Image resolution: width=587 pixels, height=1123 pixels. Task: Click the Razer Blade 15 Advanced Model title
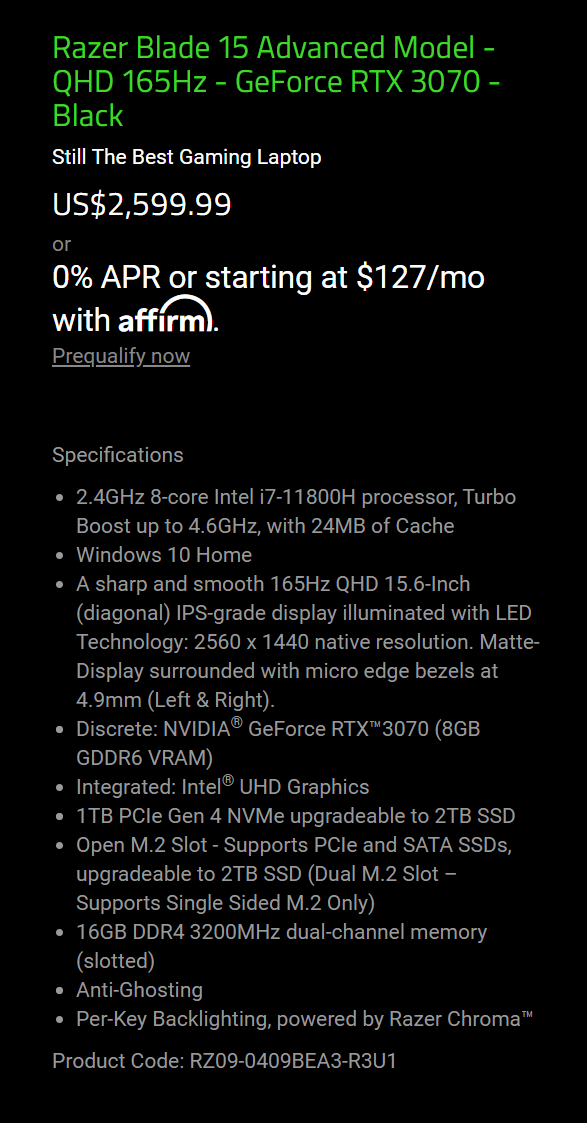coord(276,82)
